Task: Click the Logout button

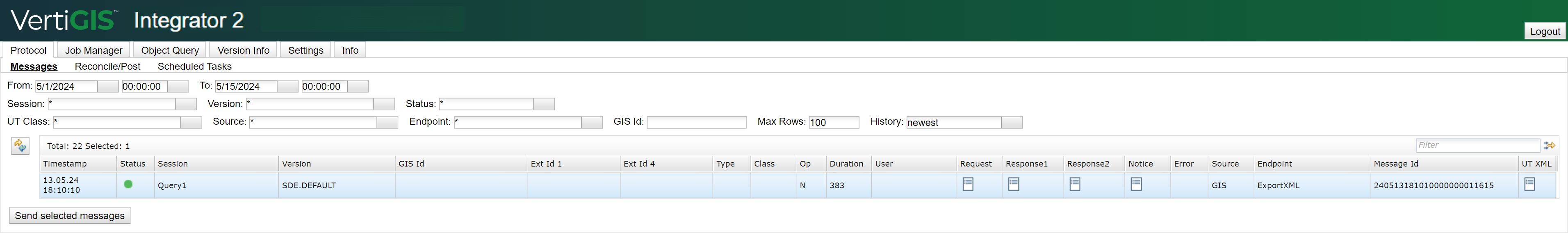Action: click(x=1545, y=31)
